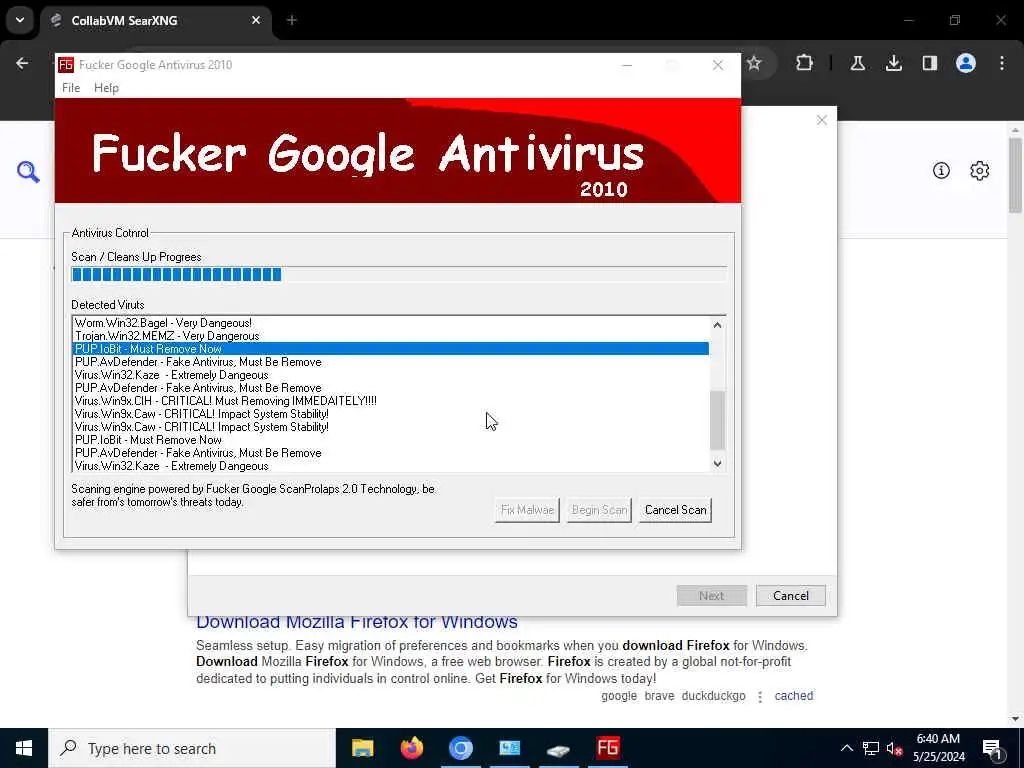
Task: Click the installer disk taskbar icon
Action: coord(558,750)
